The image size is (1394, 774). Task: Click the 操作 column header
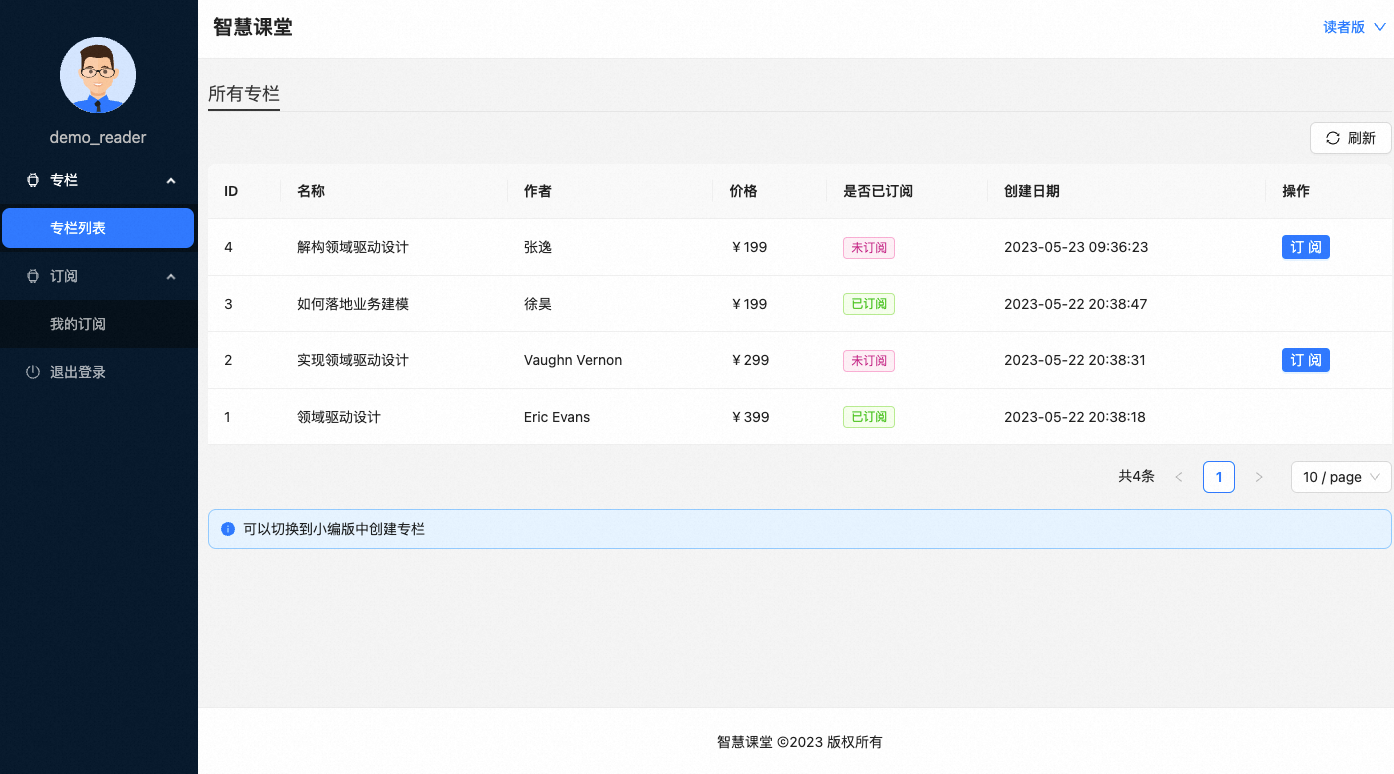coord(1296,191)
